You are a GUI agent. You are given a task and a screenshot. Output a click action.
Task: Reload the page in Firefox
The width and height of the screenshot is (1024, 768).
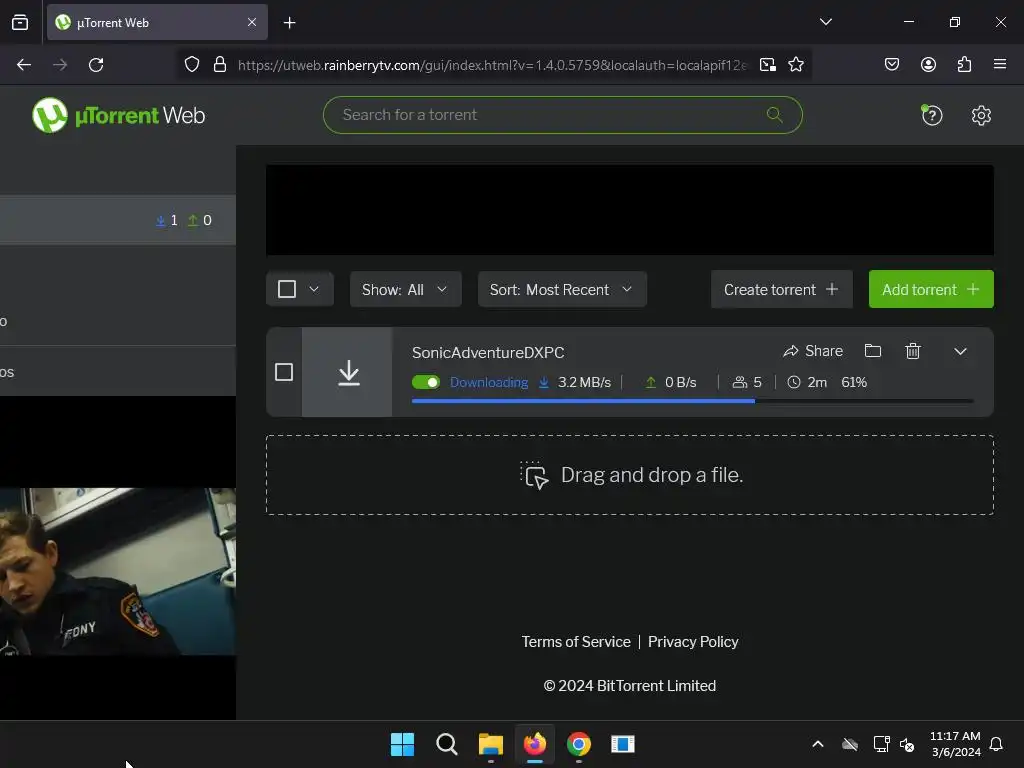tap(96, 65)
